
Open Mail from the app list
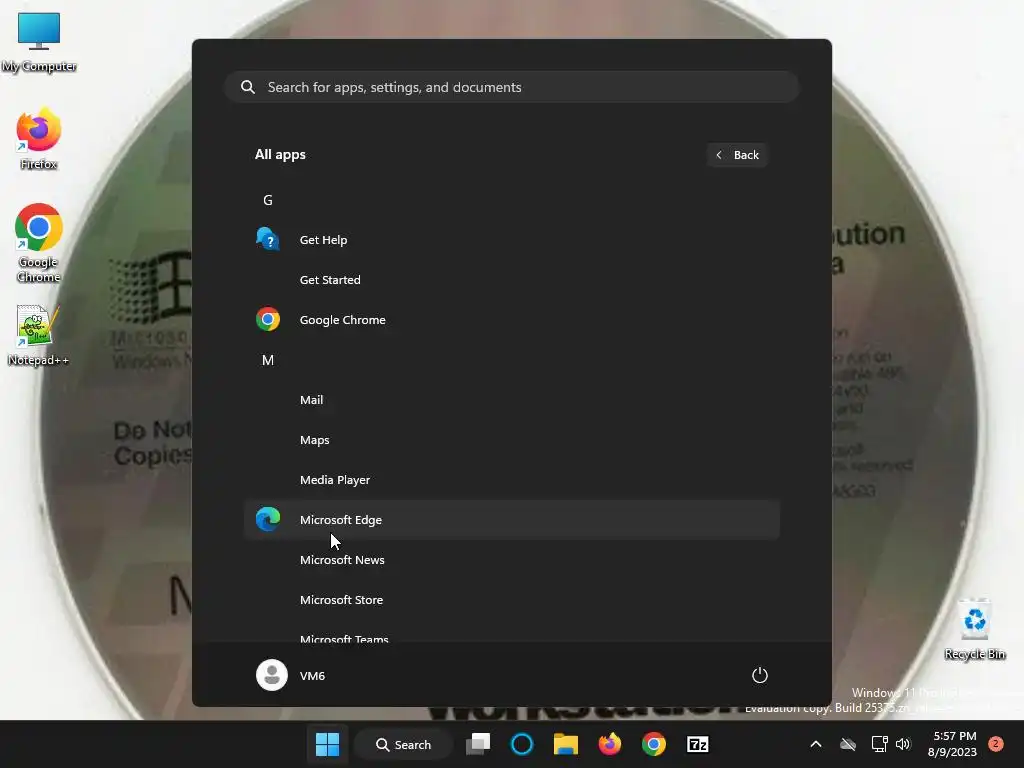click(x=511, y=400)
